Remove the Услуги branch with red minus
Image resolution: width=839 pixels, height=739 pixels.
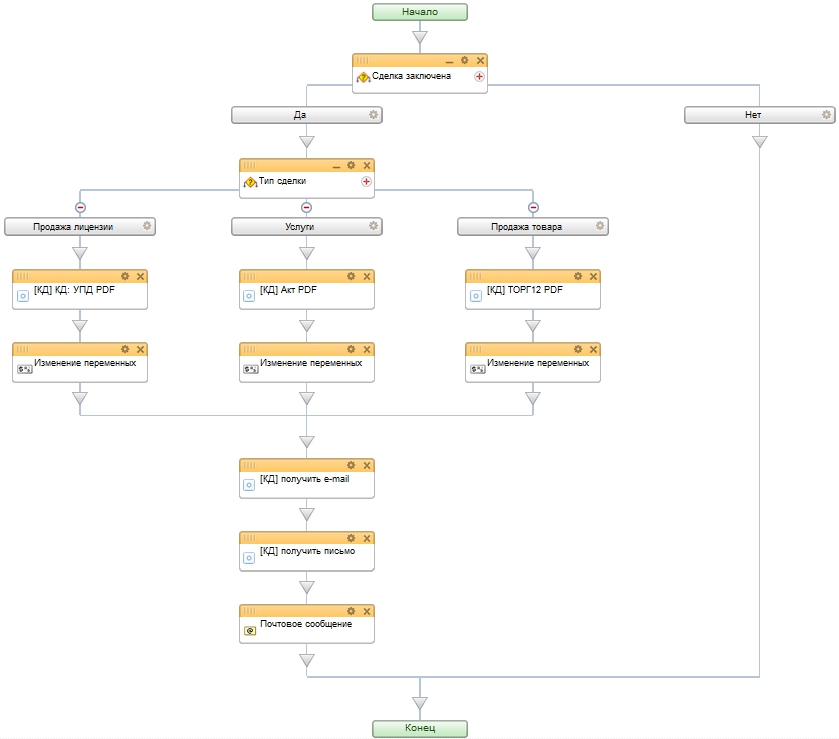[307, 207]
